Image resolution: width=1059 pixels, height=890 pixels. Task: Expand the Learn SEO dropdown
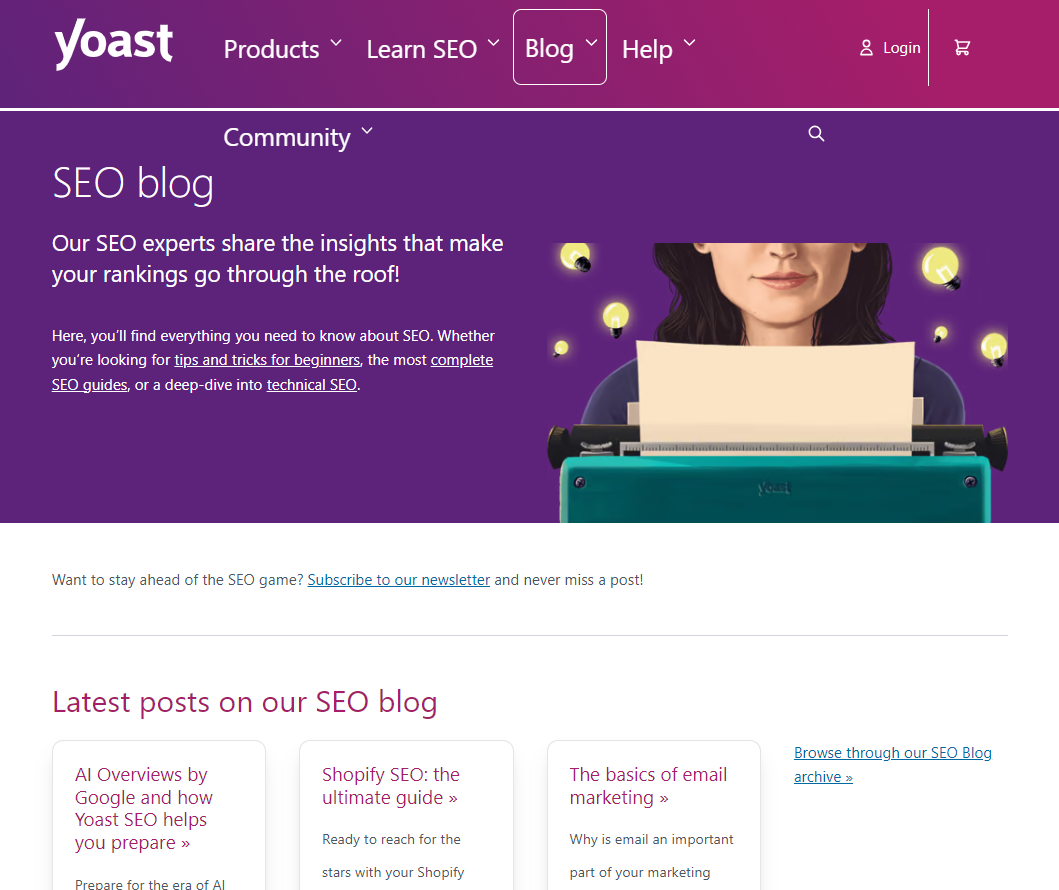tap(492, 43)
